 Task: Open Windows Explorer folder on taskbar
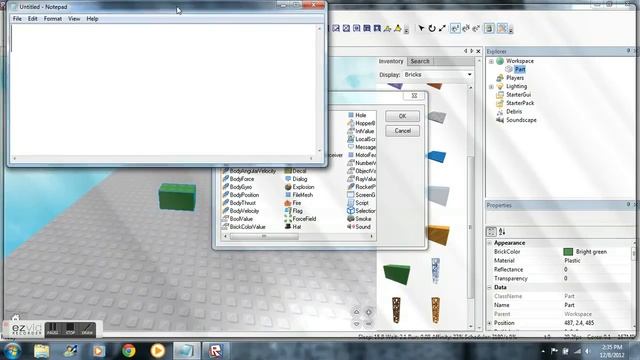click(41, 351)
